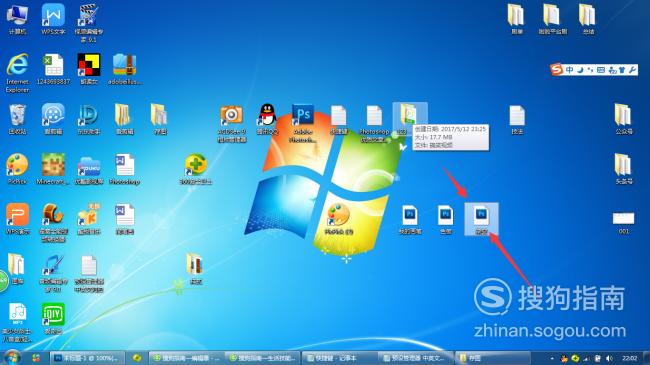Select the blue Youku folder shortcut
Image resolution: width=650 pixels, height=365 pixels.
tap(89, 169)
